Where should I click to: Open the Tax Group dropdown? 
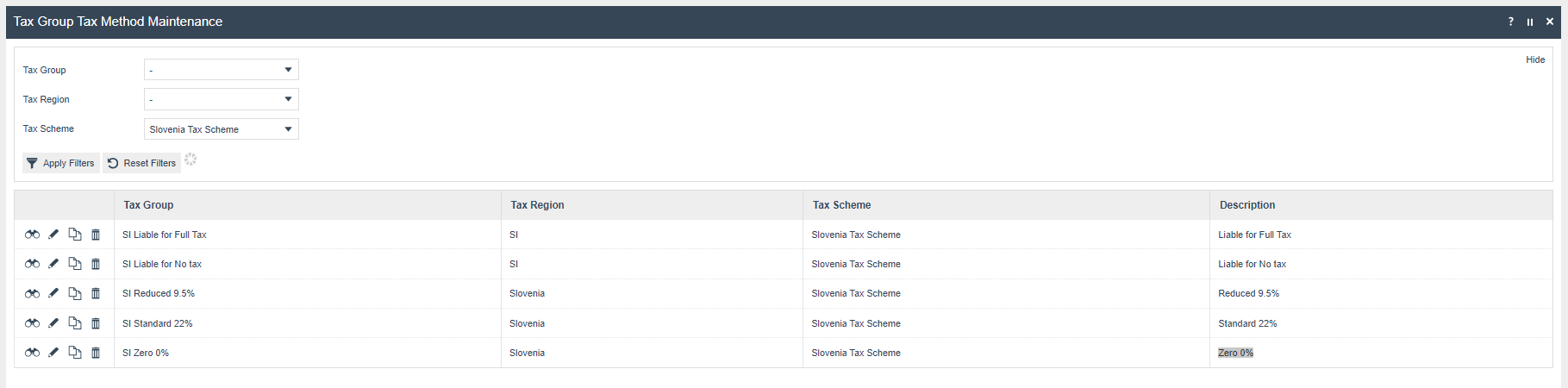pos(221,70)
